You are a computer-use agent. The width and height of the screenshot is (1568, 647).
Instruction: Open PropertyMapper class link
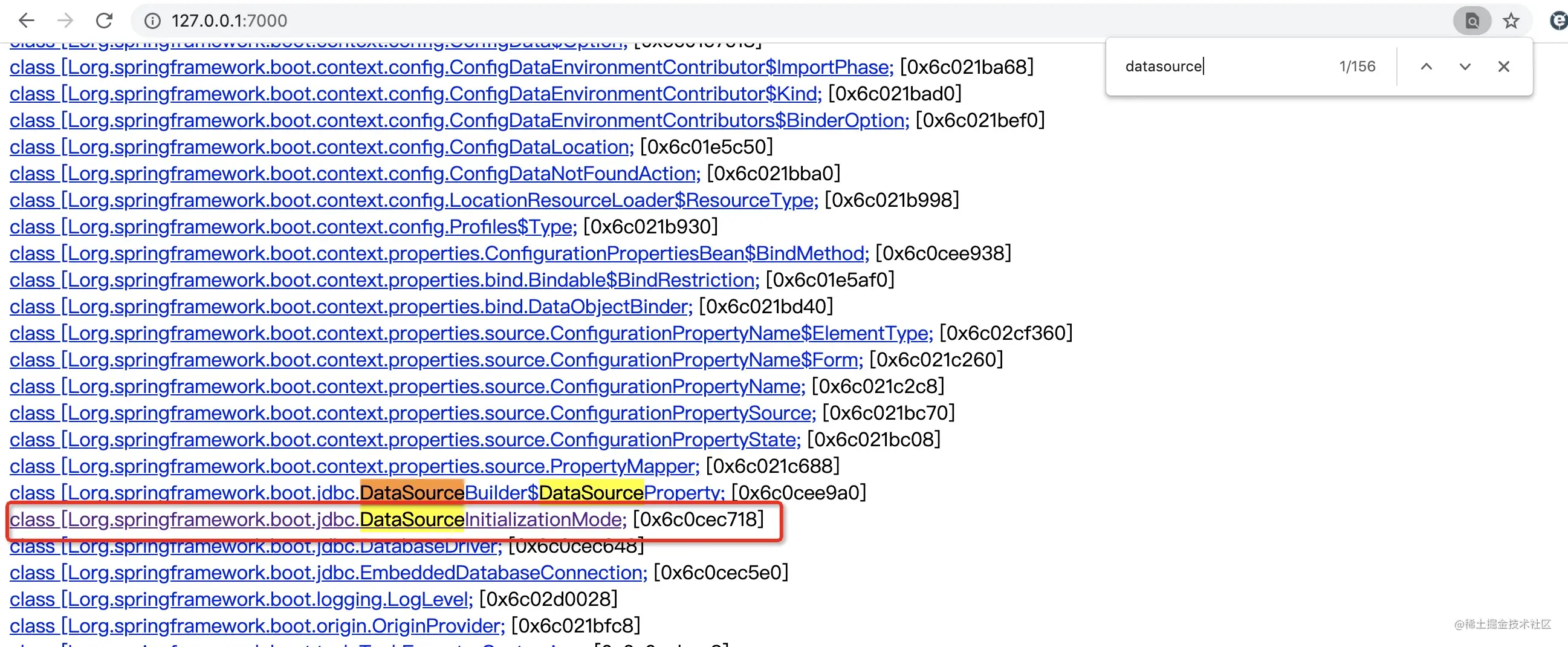pyautogui.click(x=355, y=466)
